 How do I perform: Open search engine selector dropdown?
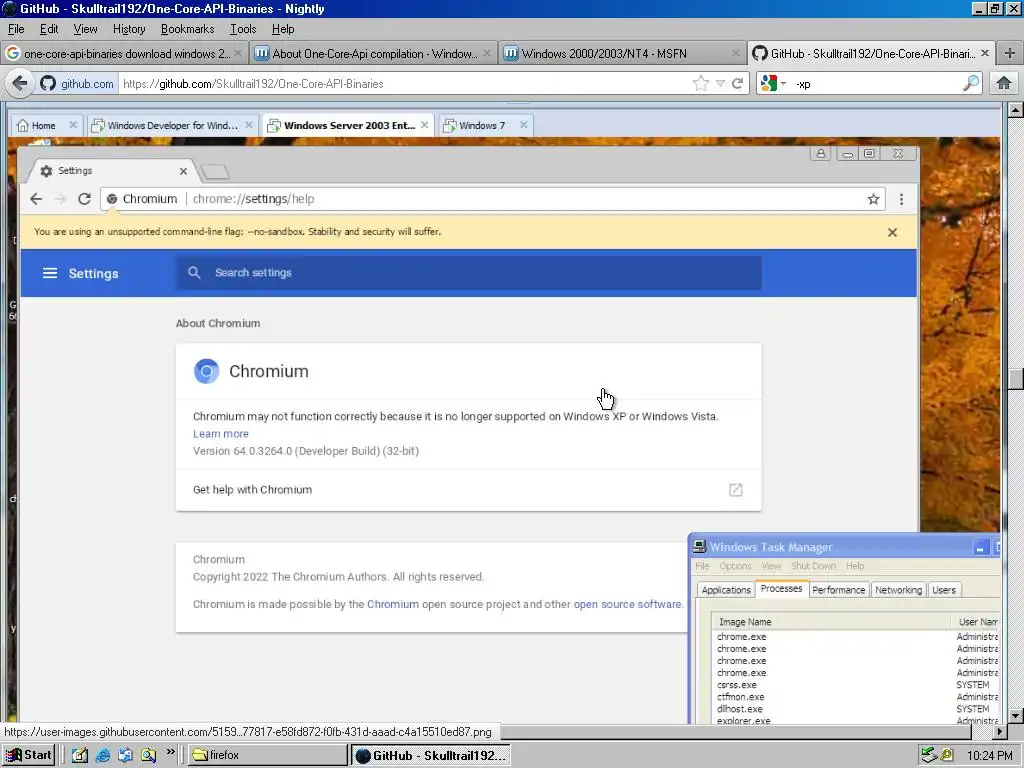pyautogui.click(x=774, y=84)
